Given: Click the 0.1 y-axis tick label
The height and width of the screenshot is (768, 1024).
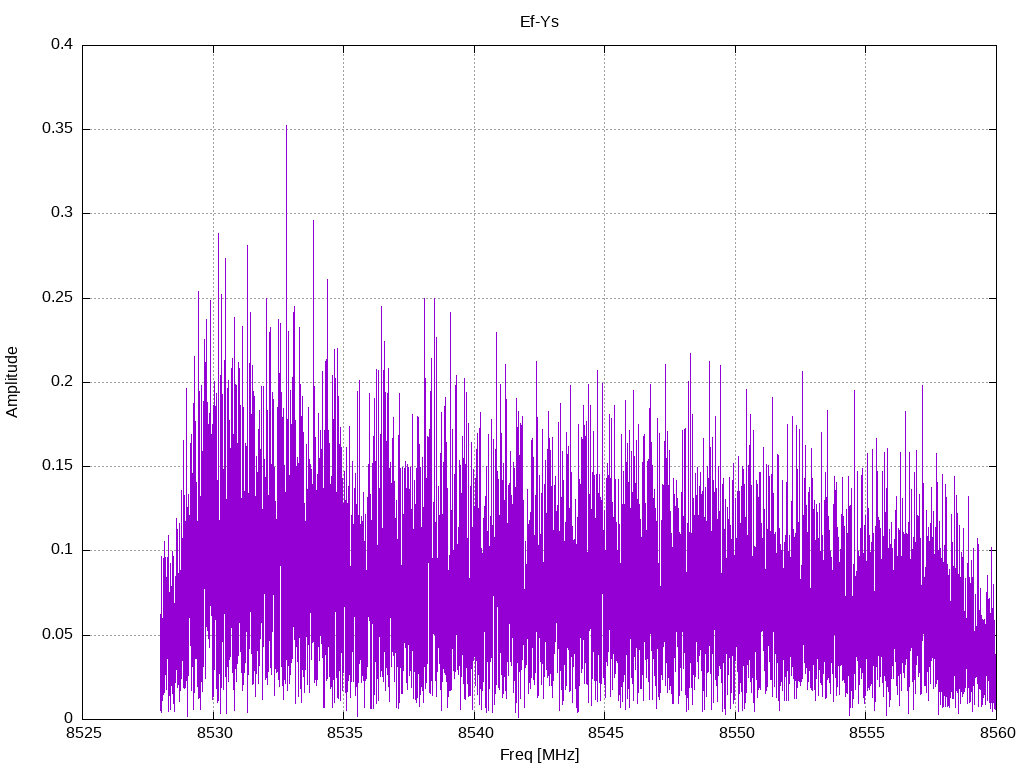Looking at the screenshot, I should click(x=62, y=550).
